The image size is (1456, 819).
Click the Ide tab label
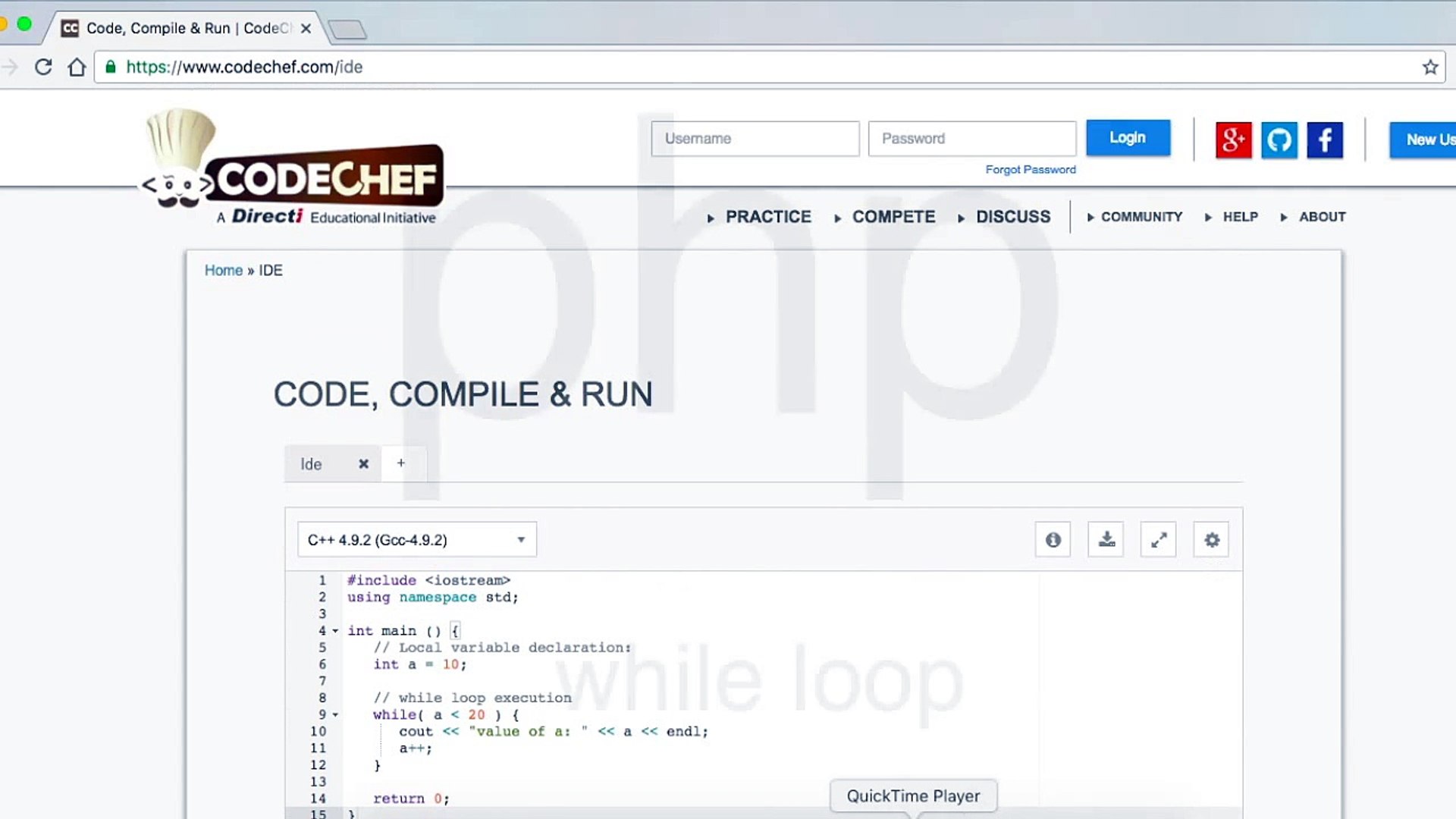click(310, 463)
